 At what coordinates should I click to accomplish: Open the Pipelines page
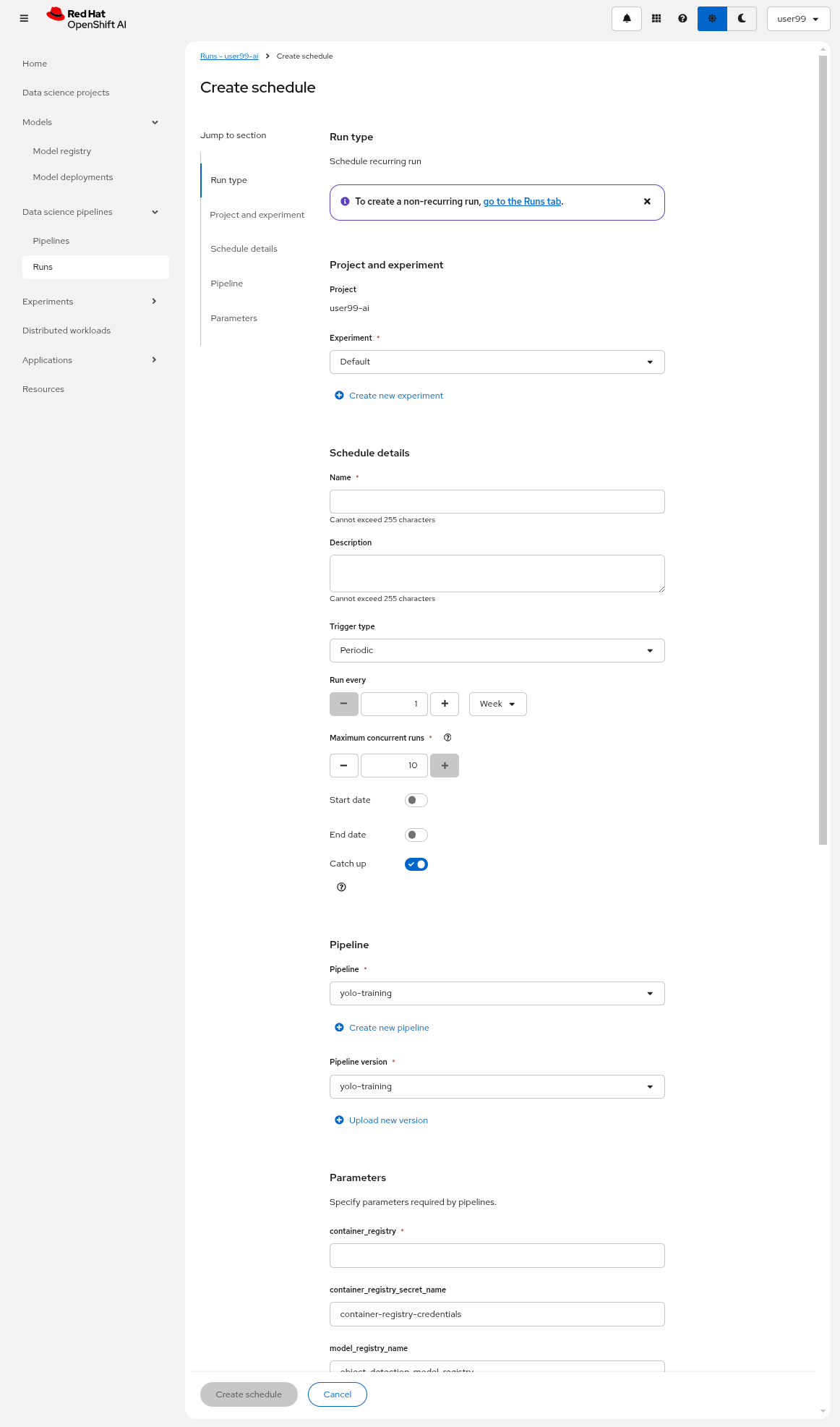tap(51, 241)
